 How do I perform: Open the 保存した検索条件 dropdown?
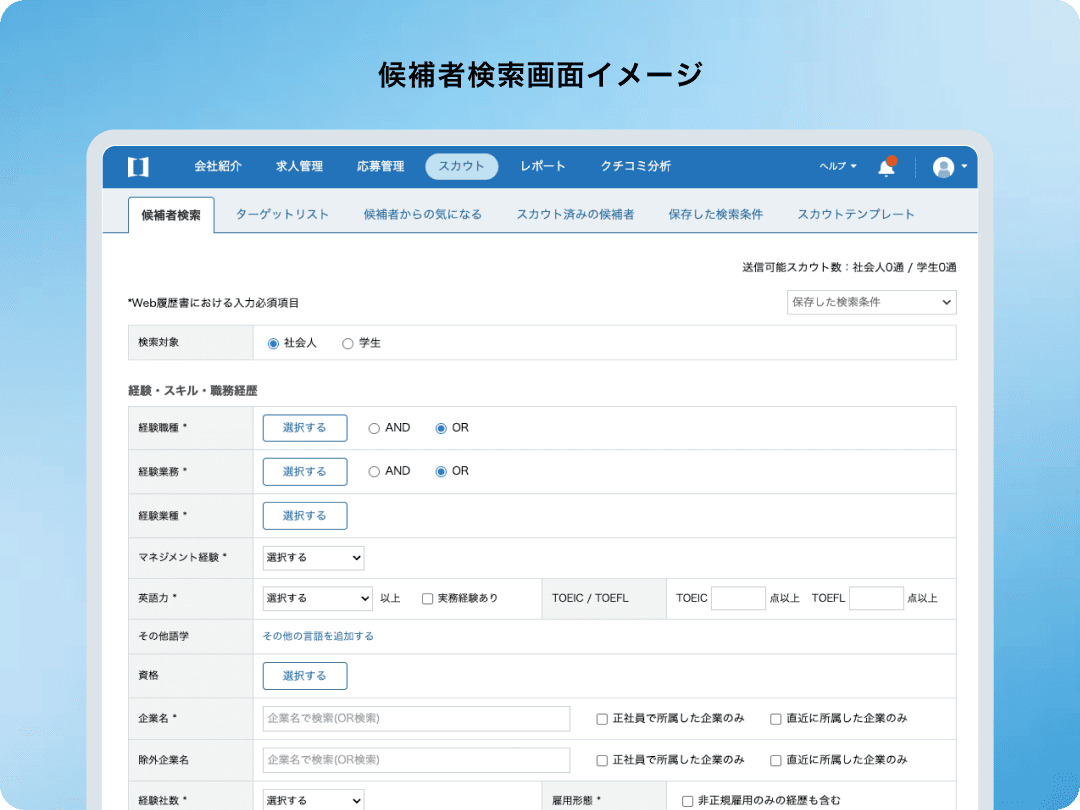coord(871,302)
